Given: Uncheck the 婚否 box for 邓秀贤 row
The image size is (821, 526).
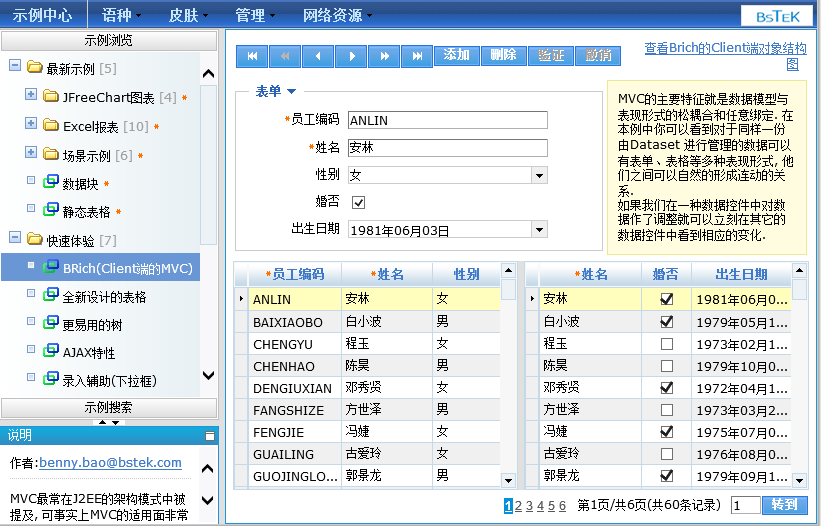Looking at the screenshot, I should pos(667,387).
